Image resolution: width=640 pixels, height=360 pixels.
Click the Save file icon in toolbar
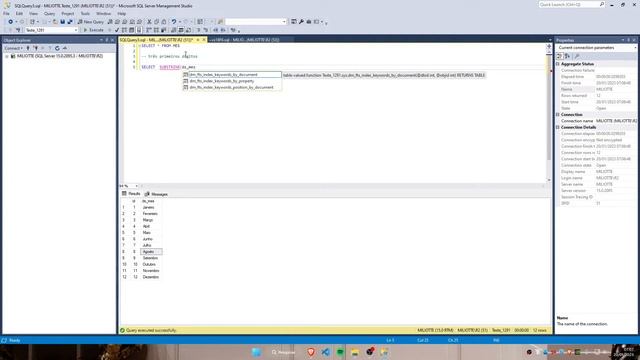tap(62, 22)
